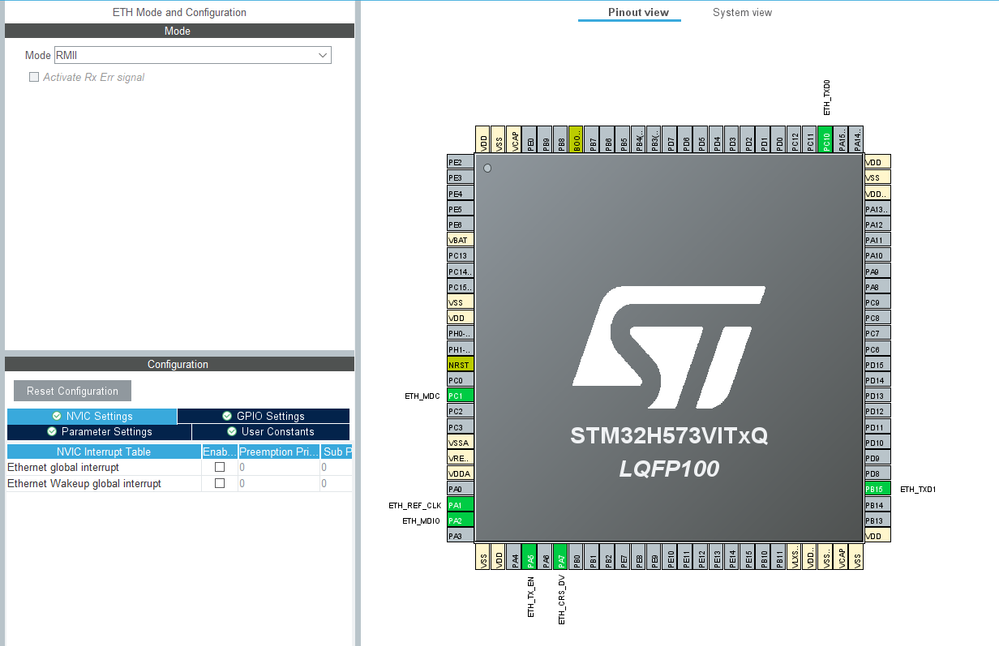Select the green PA5 pin (ETH_TX_EN)

point(530,558)
